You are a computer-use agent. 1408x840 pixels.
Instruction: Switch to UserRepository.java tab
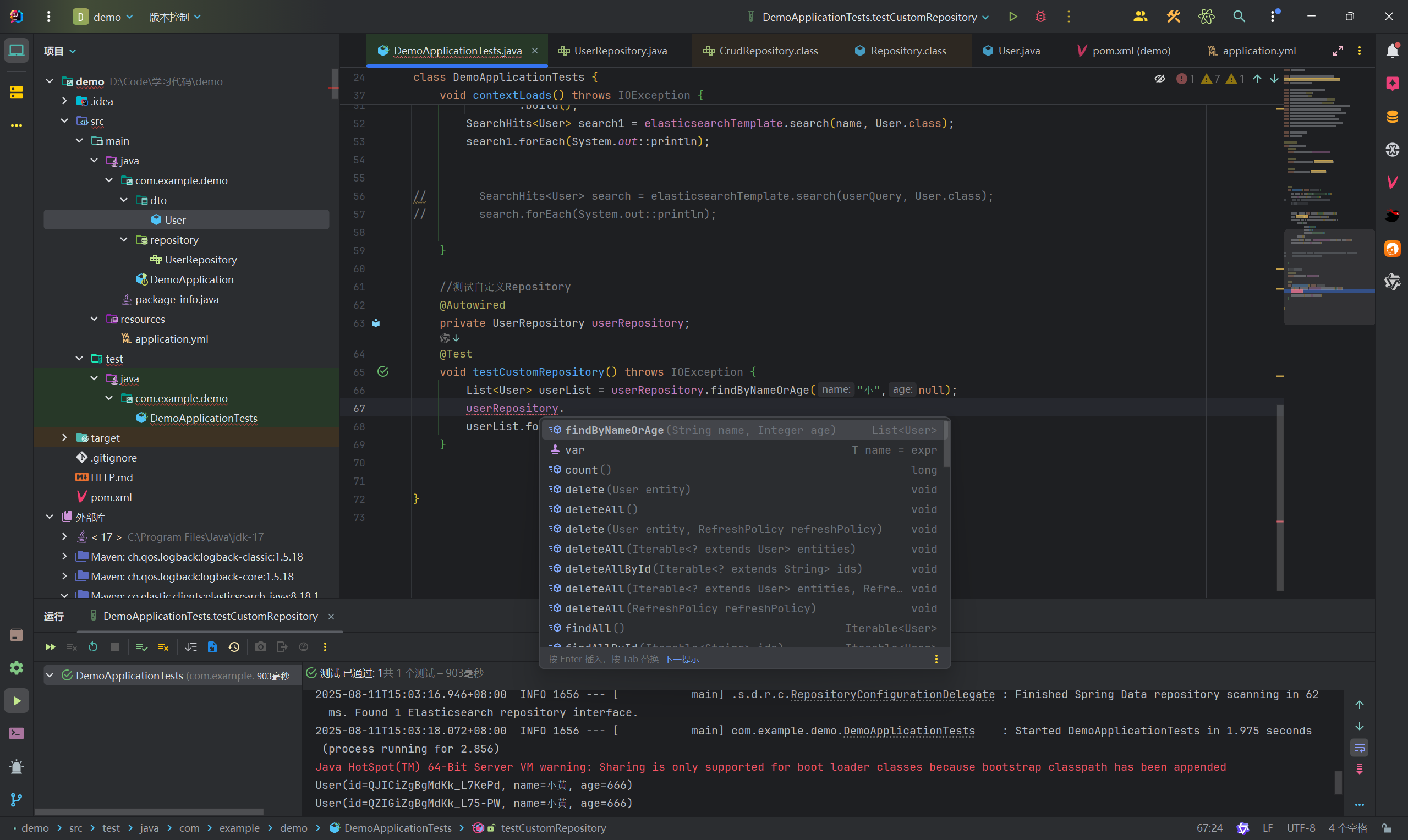click(x=612, y=51)
